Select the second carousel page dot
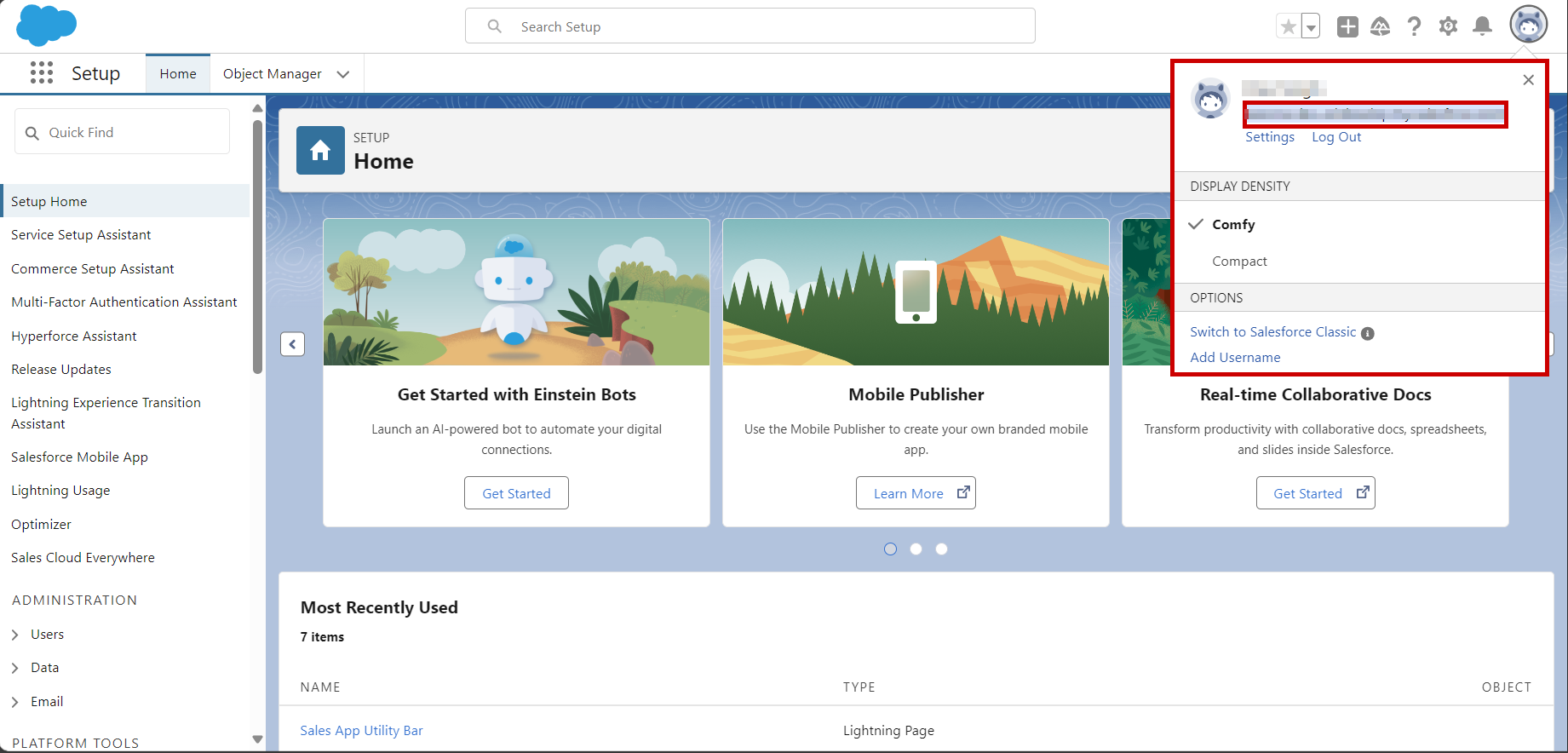 [x=916, y=549]
